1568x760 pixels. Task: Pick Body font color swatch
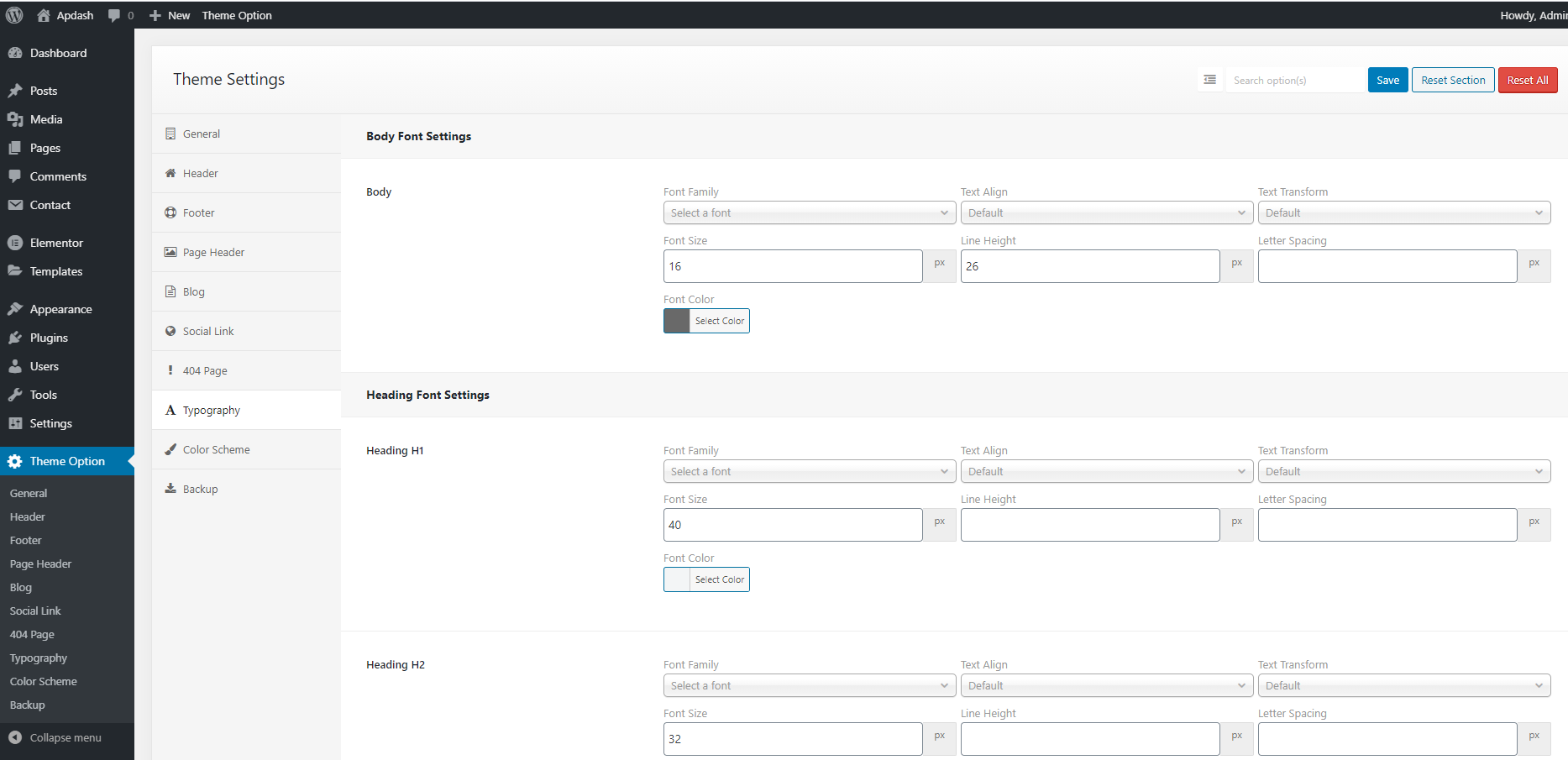click(677, 321)
